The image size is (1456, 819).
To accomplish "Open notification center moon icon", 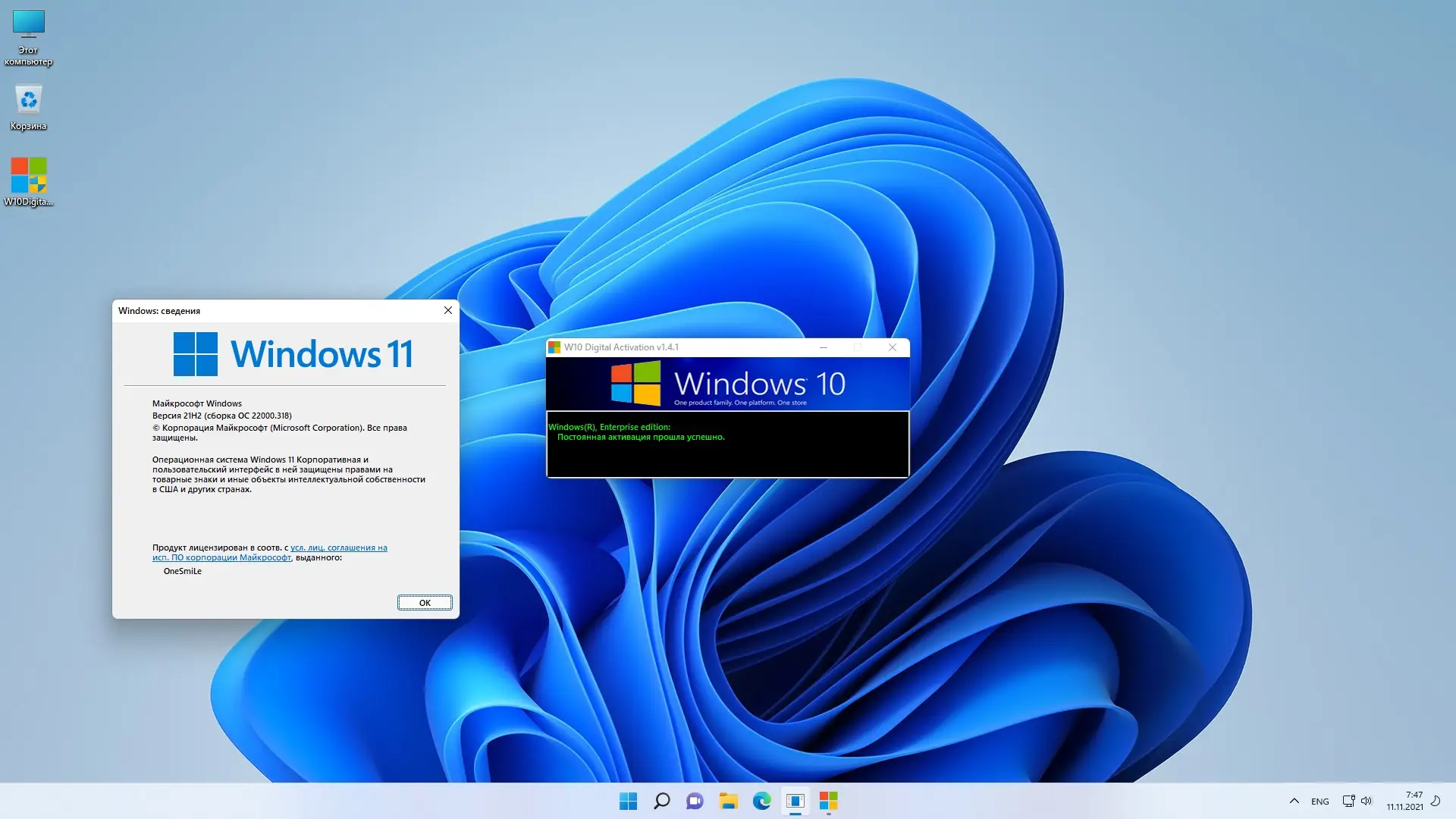I will click(x=1436, y=801).
